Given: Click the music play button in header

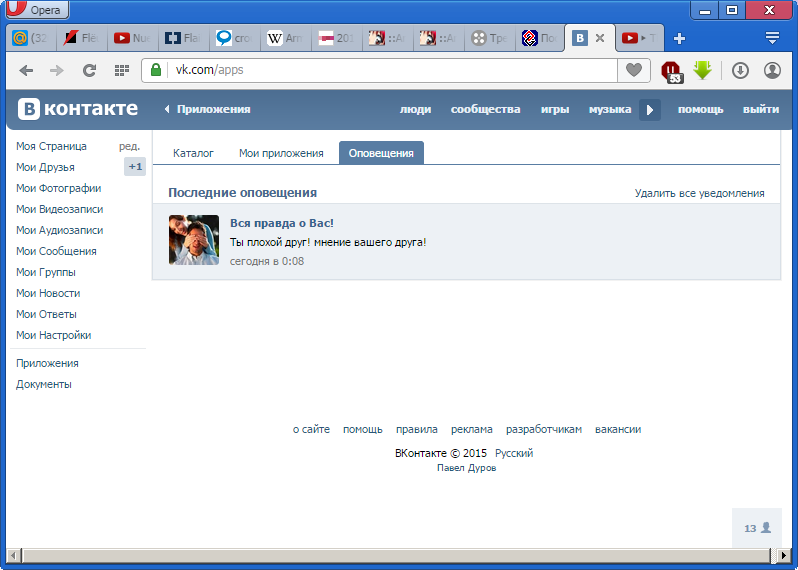Looking at the screenshot, I should point(650,110).
